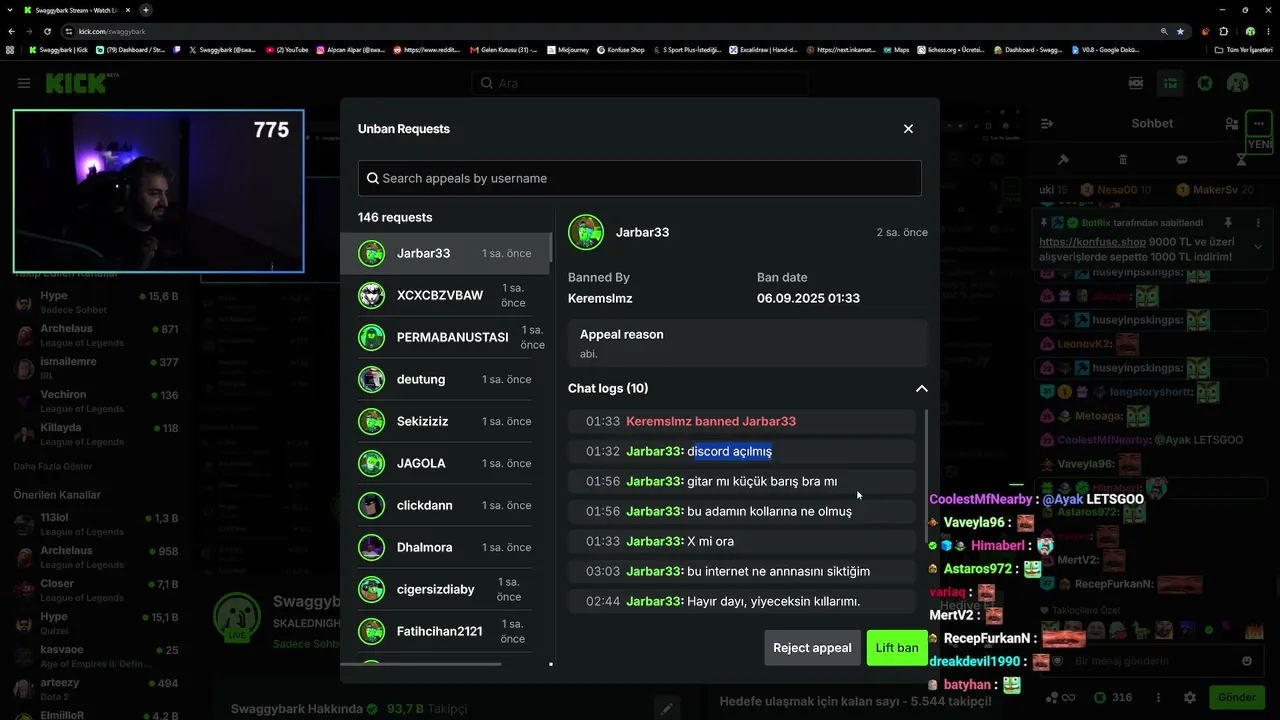Click the gavel moderation icon
Viewport: 1280px width, 720px height.
tap(1063, 160)
